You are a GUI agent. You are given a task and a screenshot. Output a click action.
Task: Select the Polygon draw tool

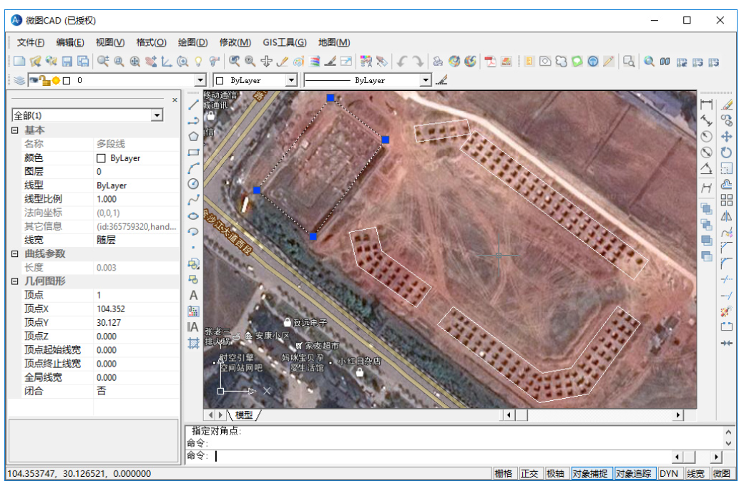193,135
